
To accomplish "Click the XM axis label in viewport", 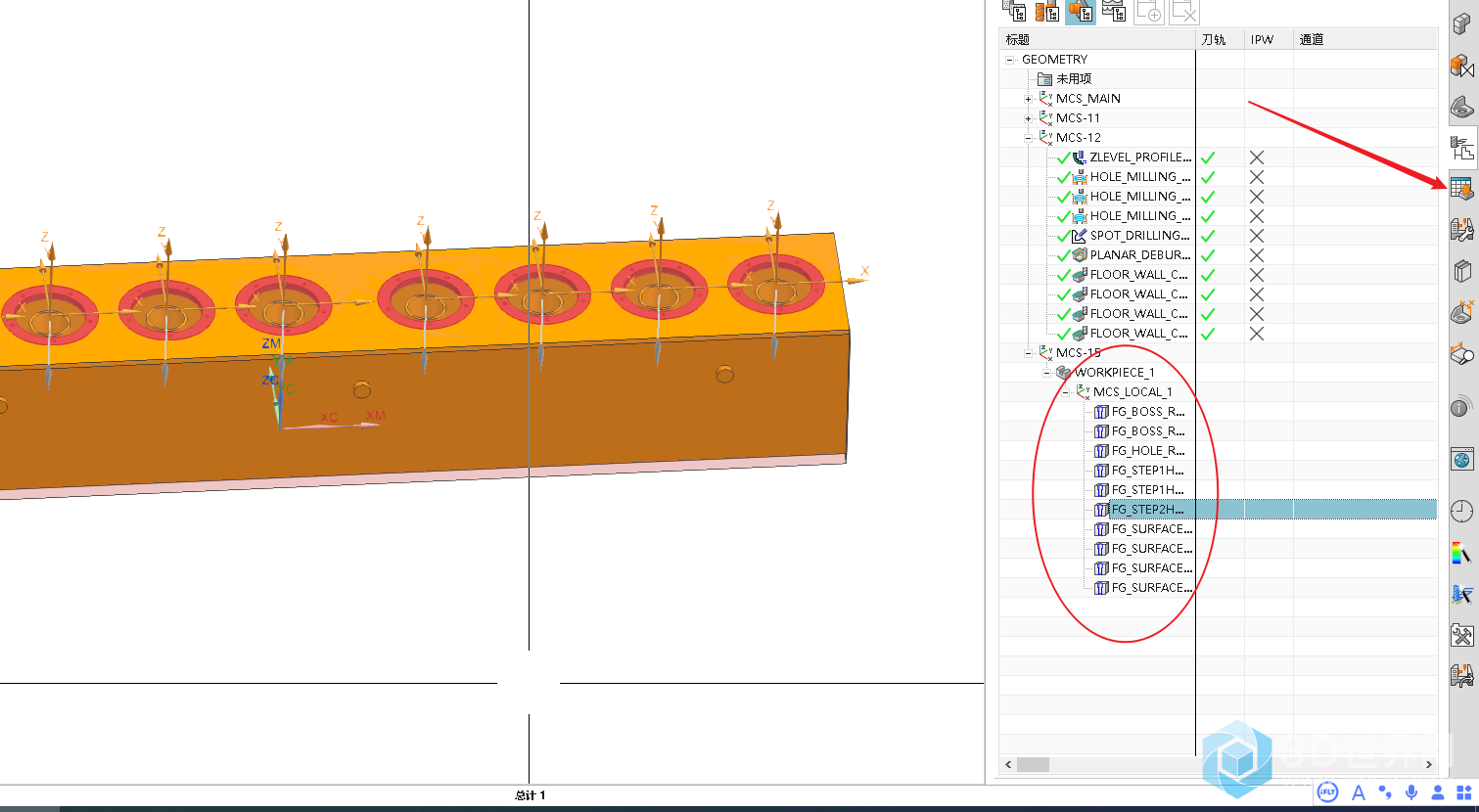I will click(375, 416).
